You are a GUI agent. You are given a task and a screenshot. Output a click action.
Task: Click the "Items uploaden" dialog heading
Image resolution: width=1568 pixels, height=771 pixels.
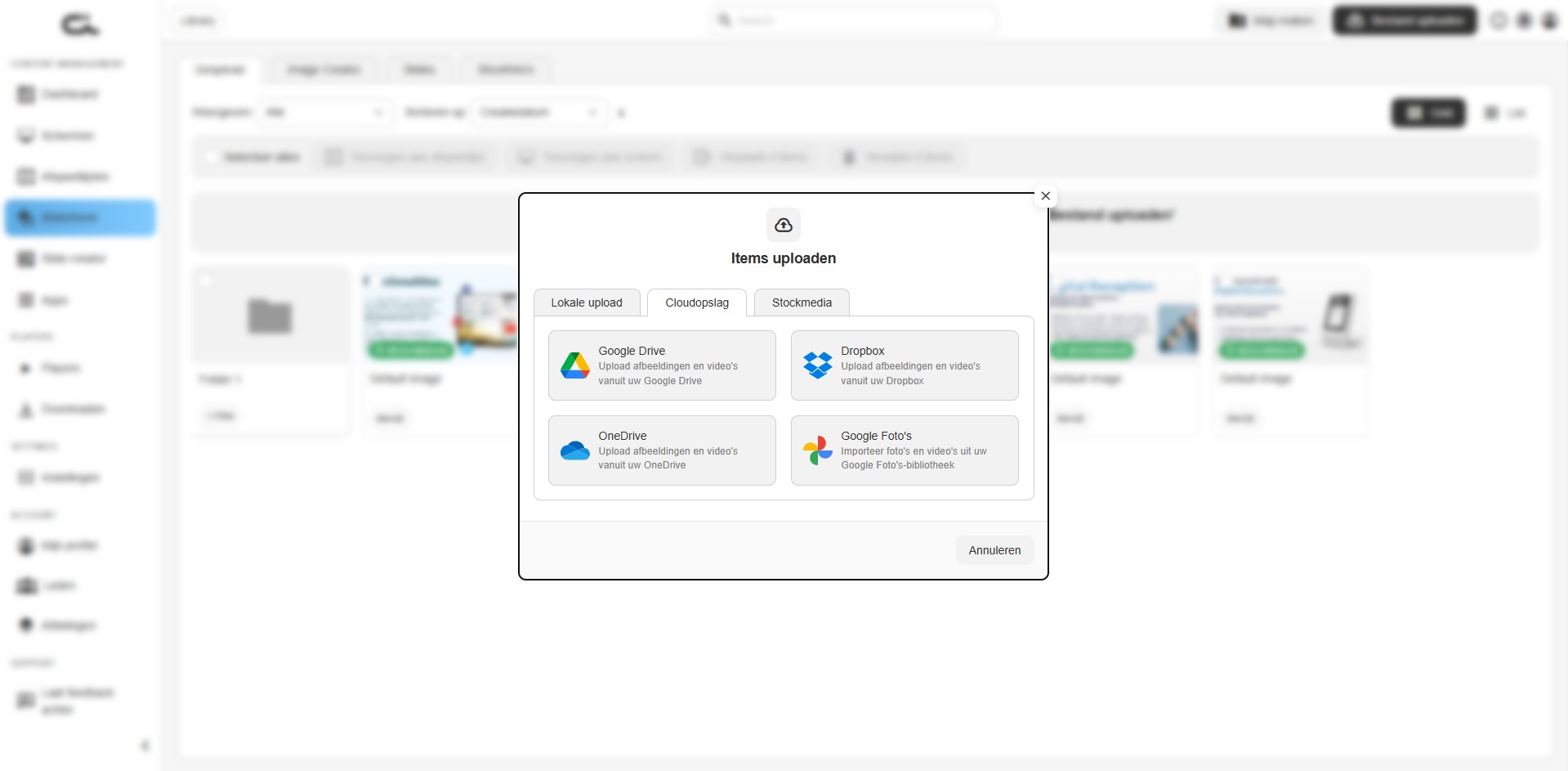[x=784, y=258]
